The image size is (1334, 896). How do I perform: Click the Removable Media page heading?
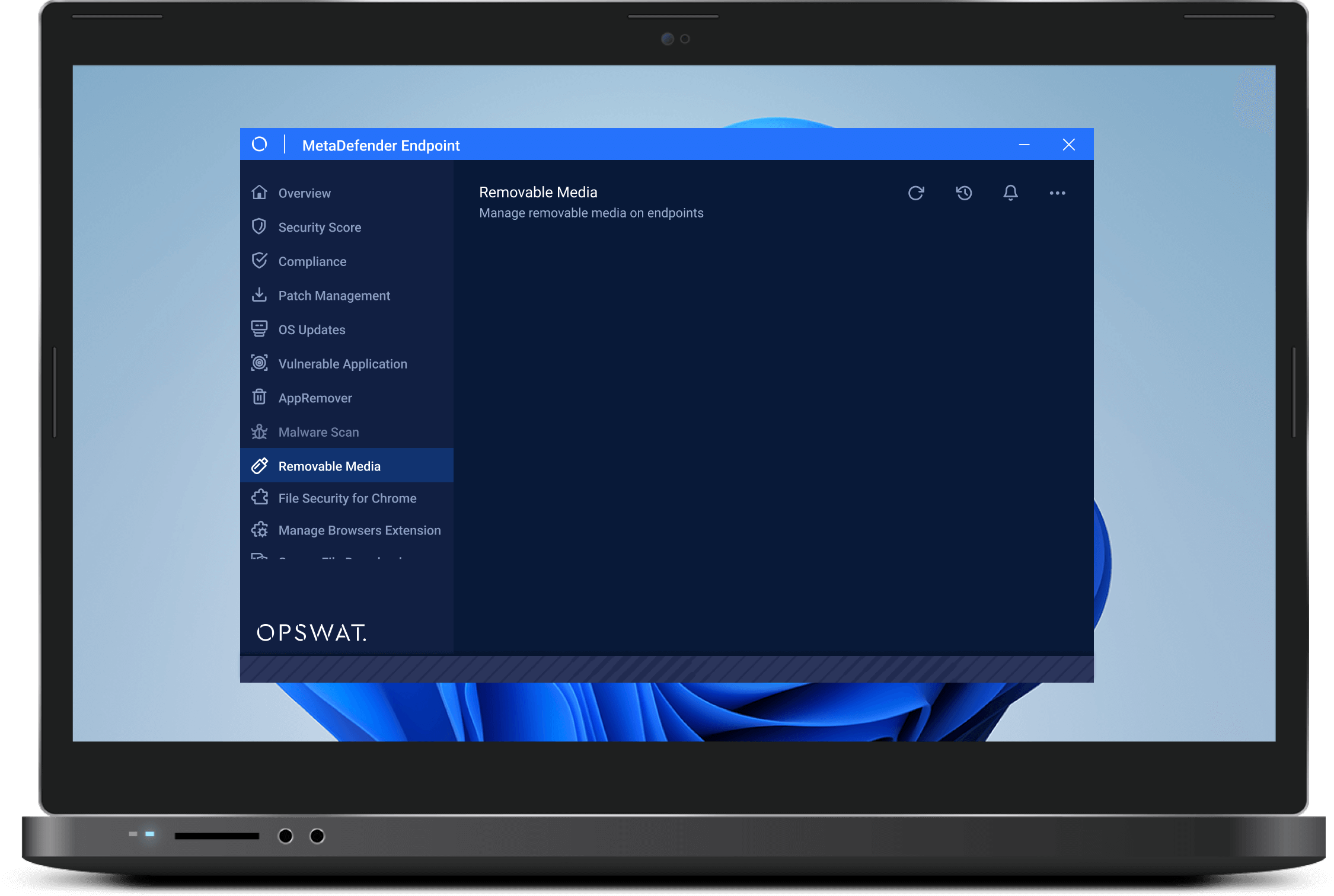(x=538, y=192)
